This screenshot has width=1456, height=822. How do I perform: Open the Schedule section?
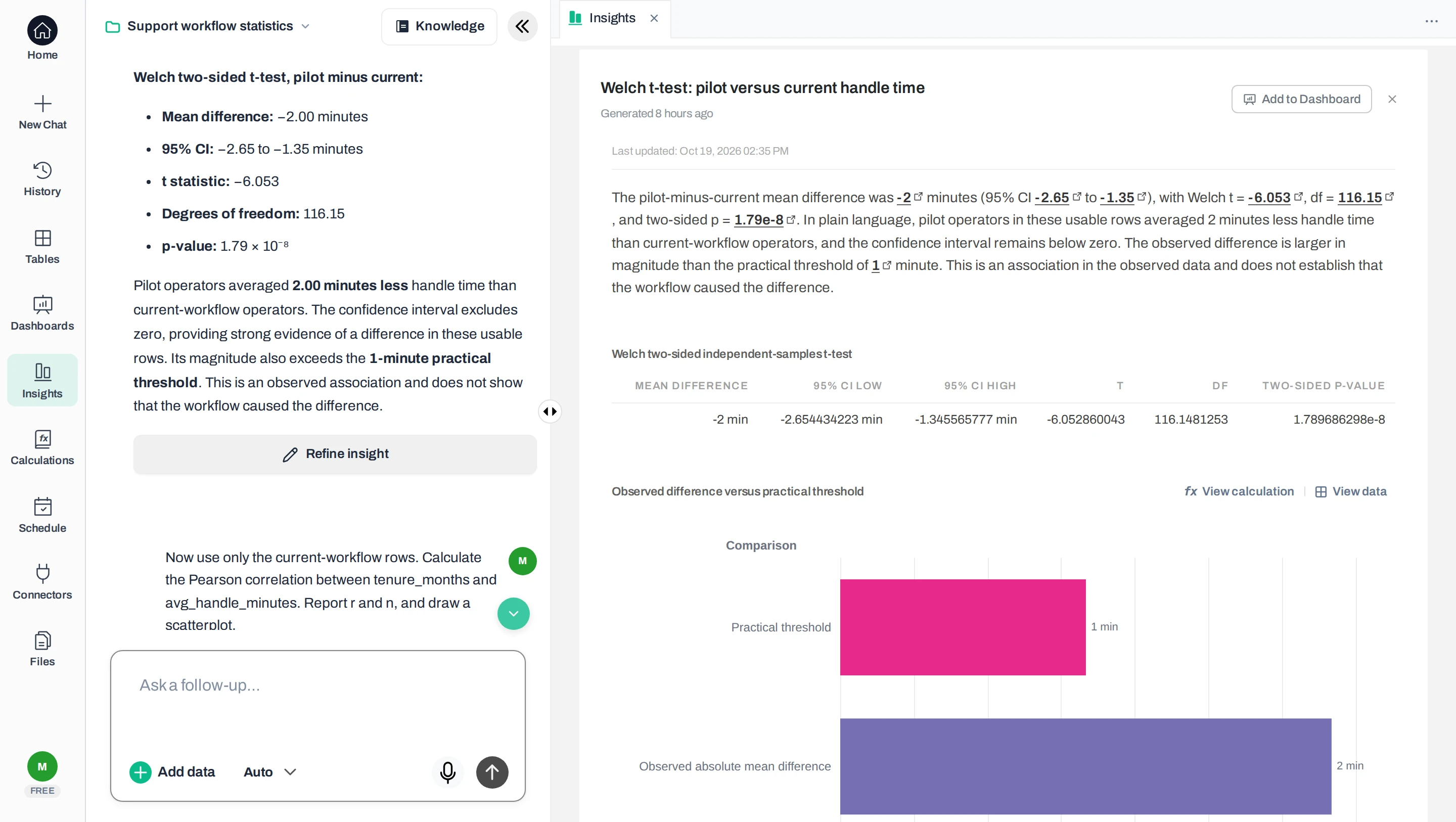click(42, 515)
